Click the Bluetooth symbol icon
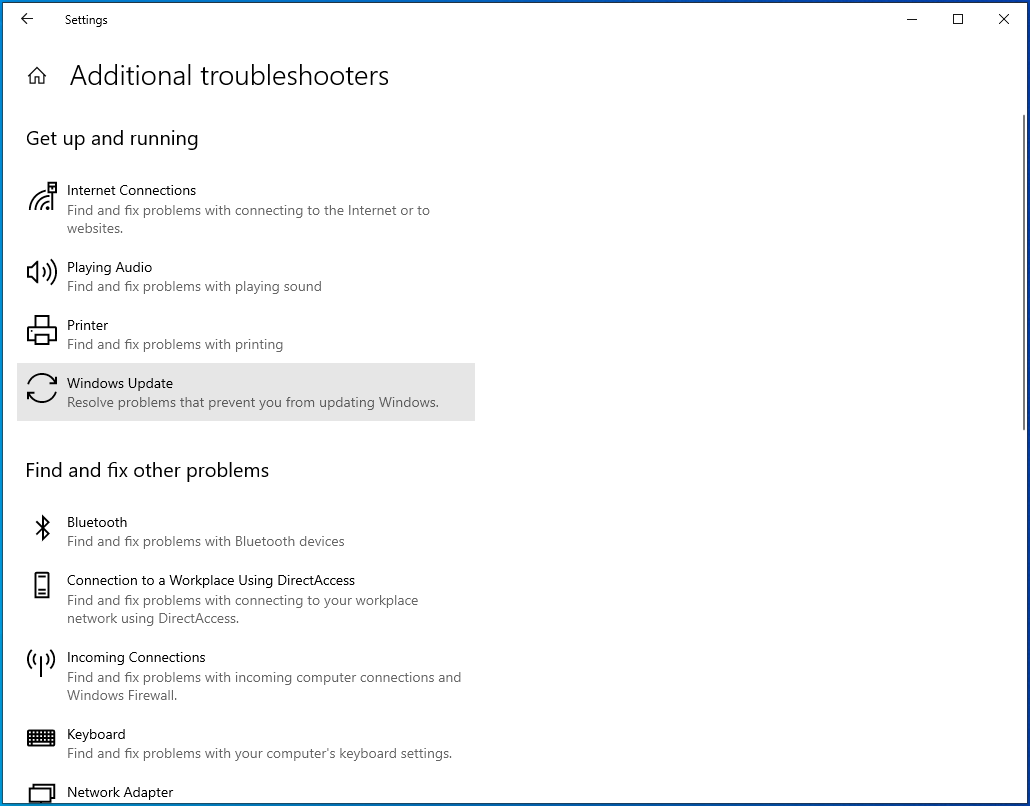This screenshot has width=1030, height=806. 42,528
